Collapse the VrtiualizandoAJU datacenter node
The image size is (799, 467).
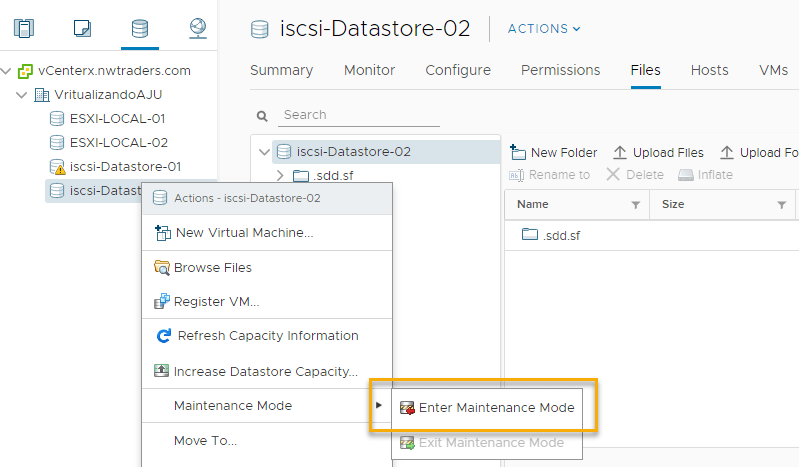[x=22, y=95]
